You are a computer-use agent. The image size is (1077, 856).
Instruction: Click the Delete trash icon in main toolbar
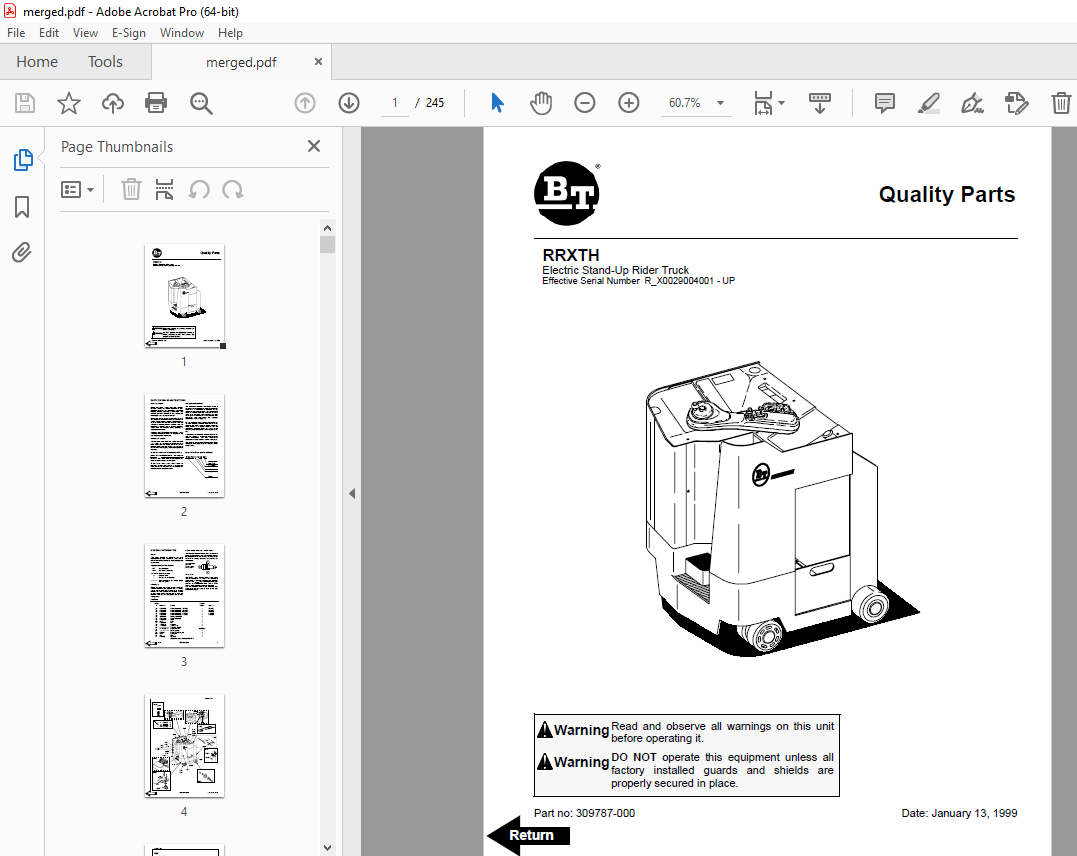[1061, 103]
